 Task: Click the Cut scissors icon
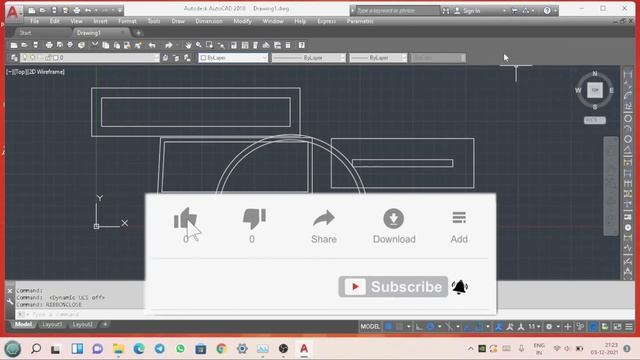click(95, 45)
